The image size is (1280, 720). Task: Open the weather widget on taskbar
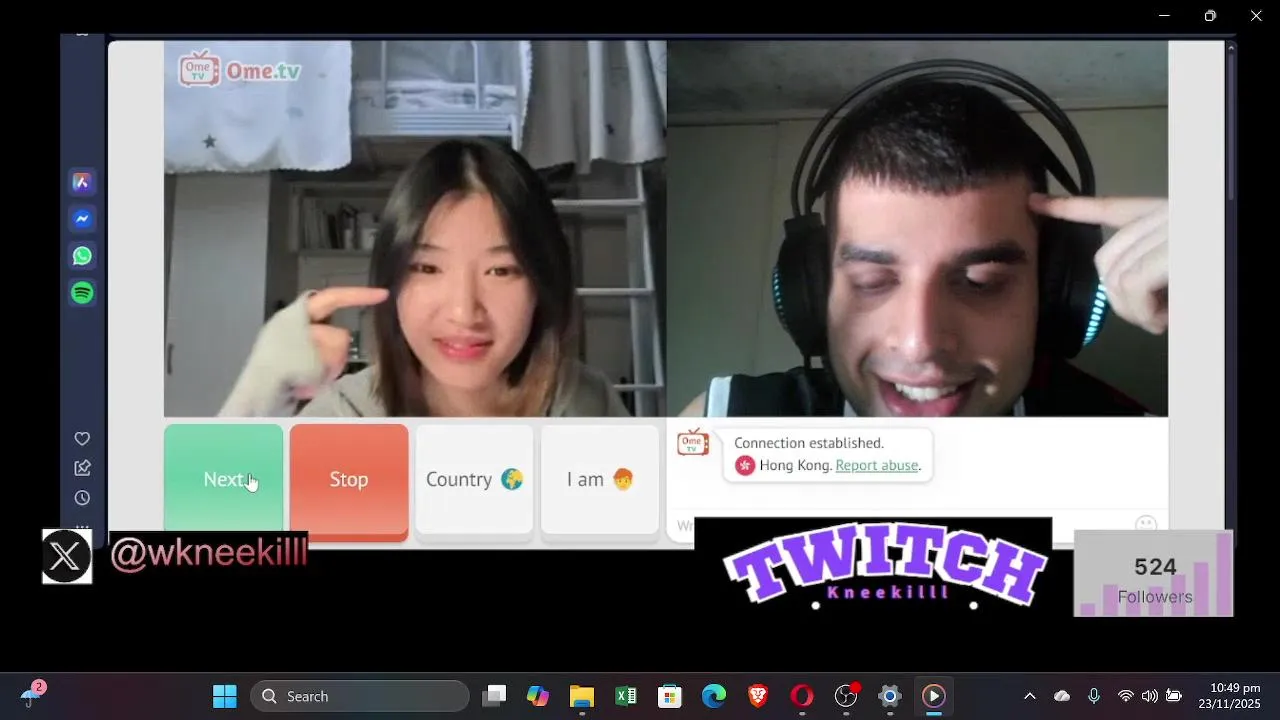point(33,694)
